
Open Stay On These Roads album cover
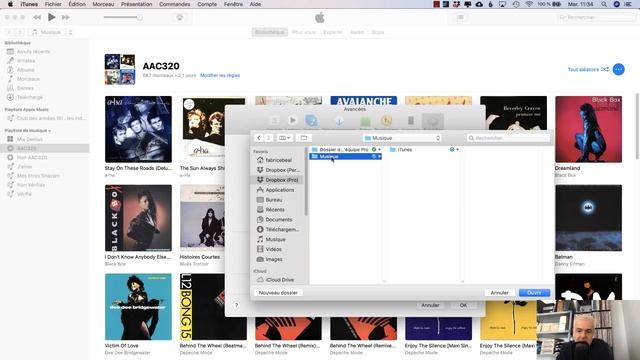pos(138,129)
